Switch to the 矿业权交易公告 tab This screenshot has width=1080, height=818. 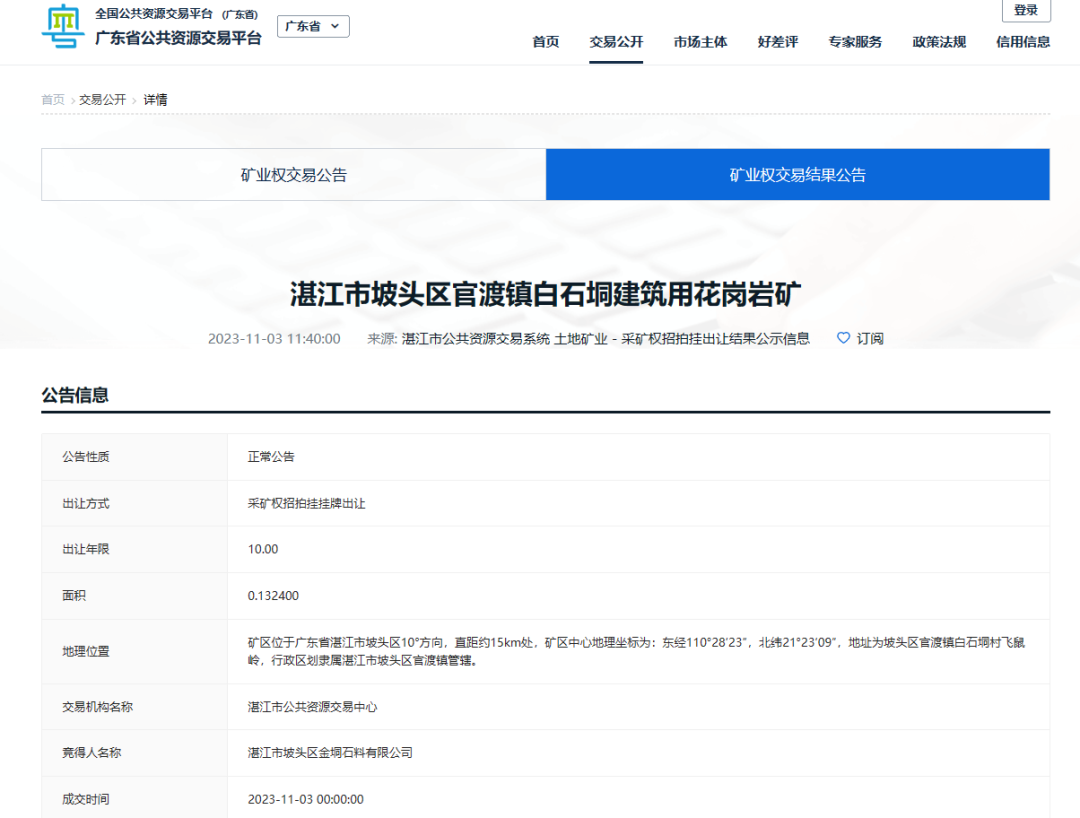point(293,175)
